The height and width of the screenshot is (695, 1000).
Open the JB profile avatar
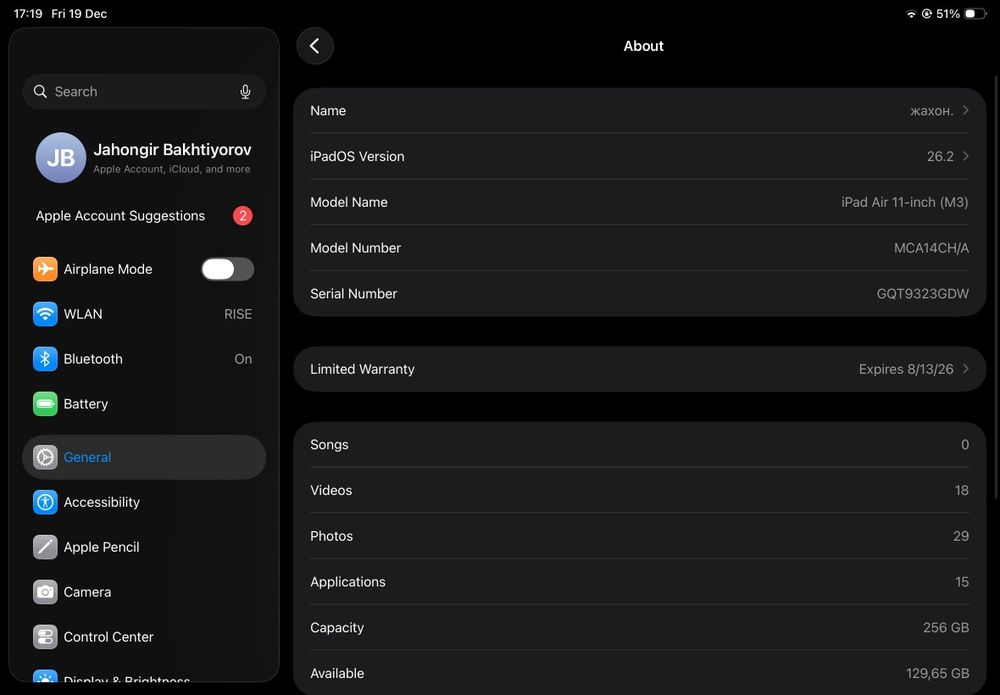click(61, 157)
